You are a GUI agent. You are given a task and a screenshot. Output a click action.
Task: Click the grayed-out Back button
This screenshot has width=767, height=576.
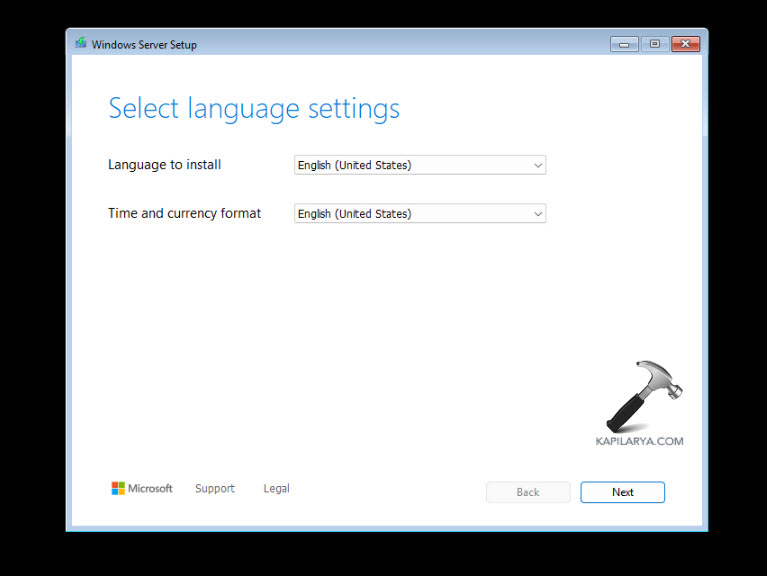point(528,492)
